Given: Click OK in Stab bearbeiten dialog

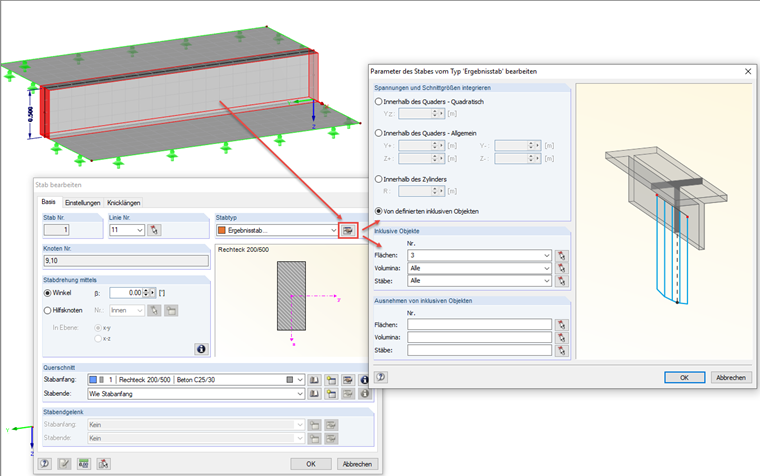Looking at the screenshot, I should (311, 464).
